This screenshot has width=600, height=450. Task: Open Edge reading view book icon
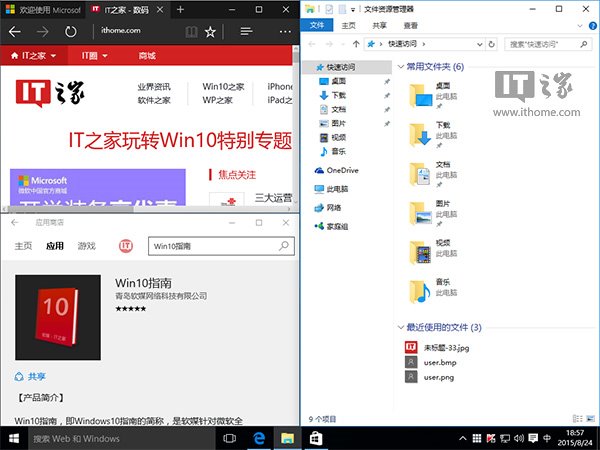[x=190, y=32]
